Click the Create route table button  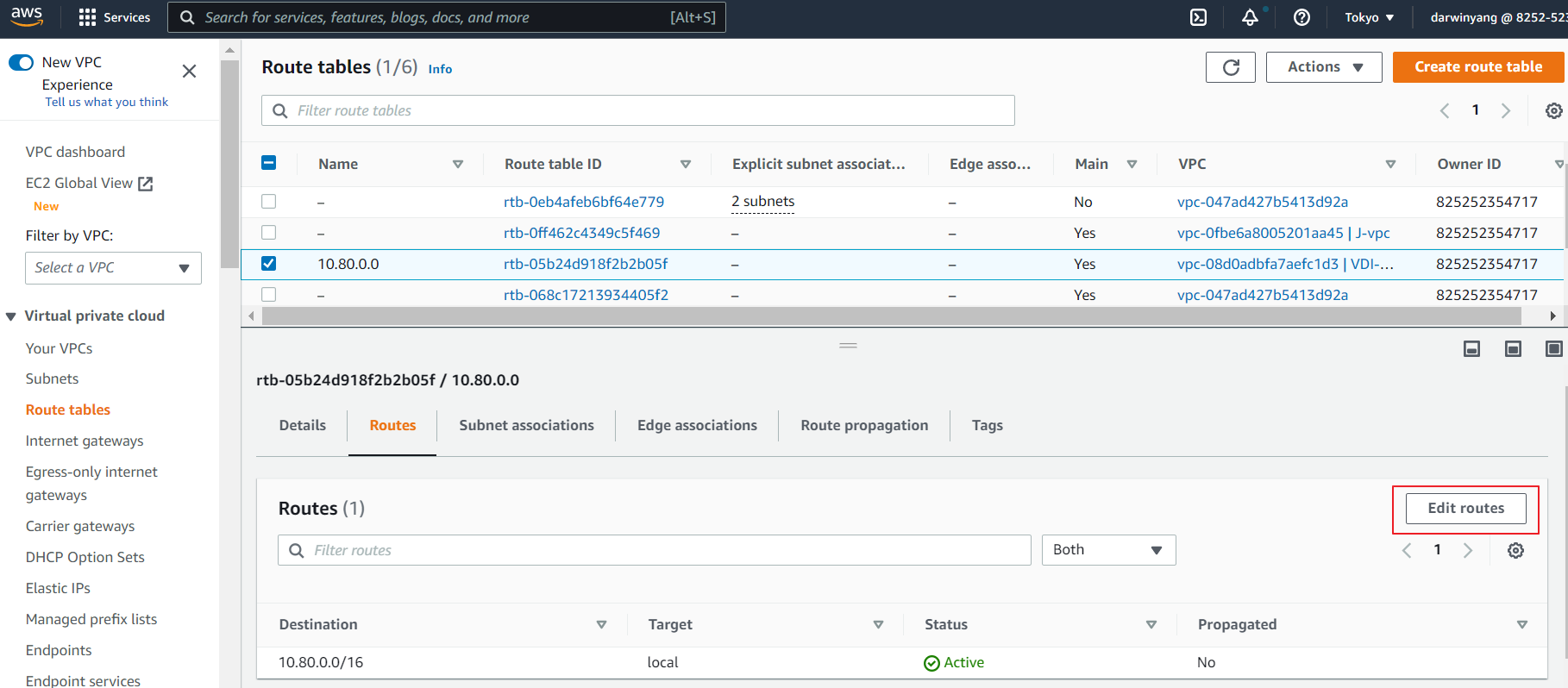click(x=1477, y=67)
